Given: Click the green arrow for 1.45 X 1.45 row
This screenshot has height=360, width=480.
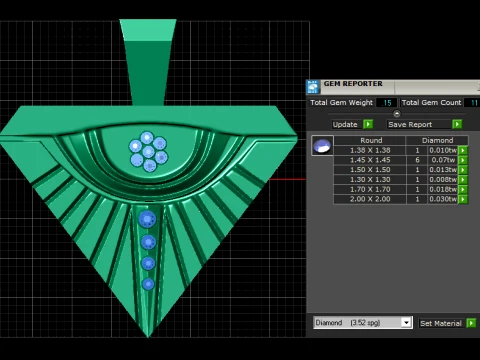Looking at the screenshot, I should pos(463,160).
